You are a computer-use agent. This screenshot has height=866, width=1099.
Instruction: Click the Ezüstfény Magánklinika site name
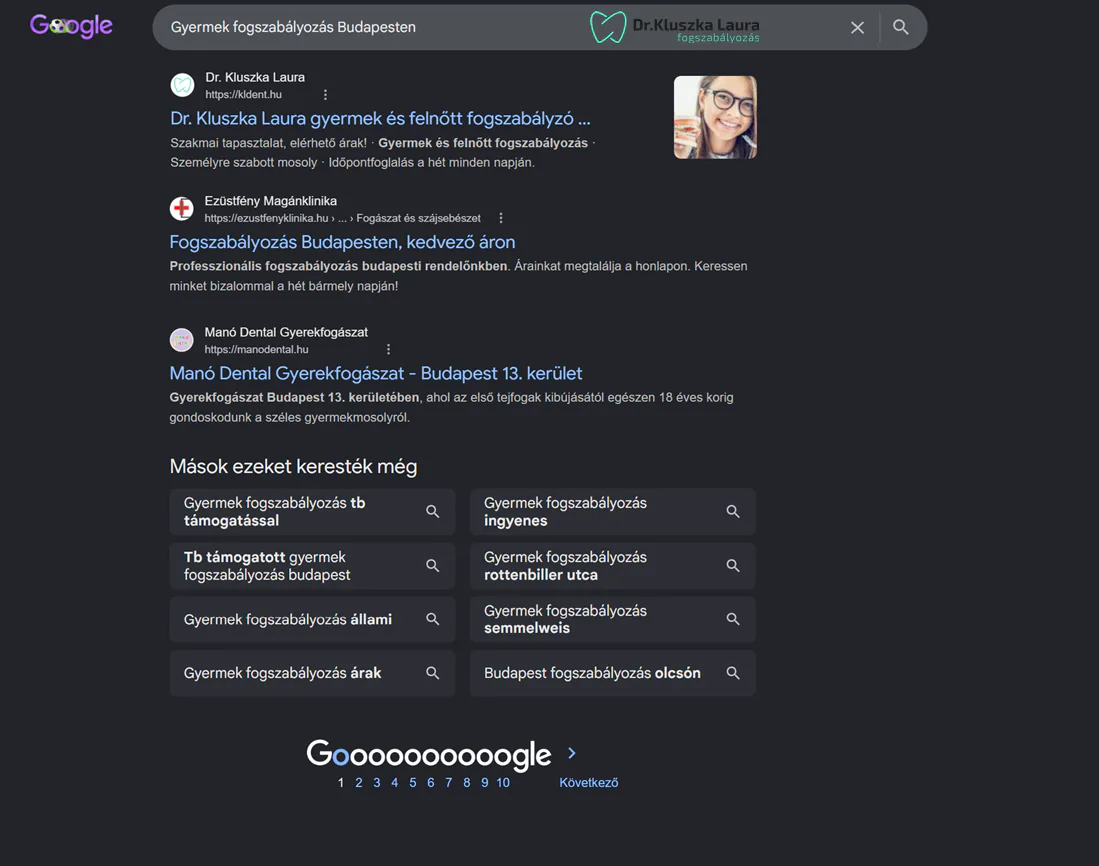(x=271, y=201)
